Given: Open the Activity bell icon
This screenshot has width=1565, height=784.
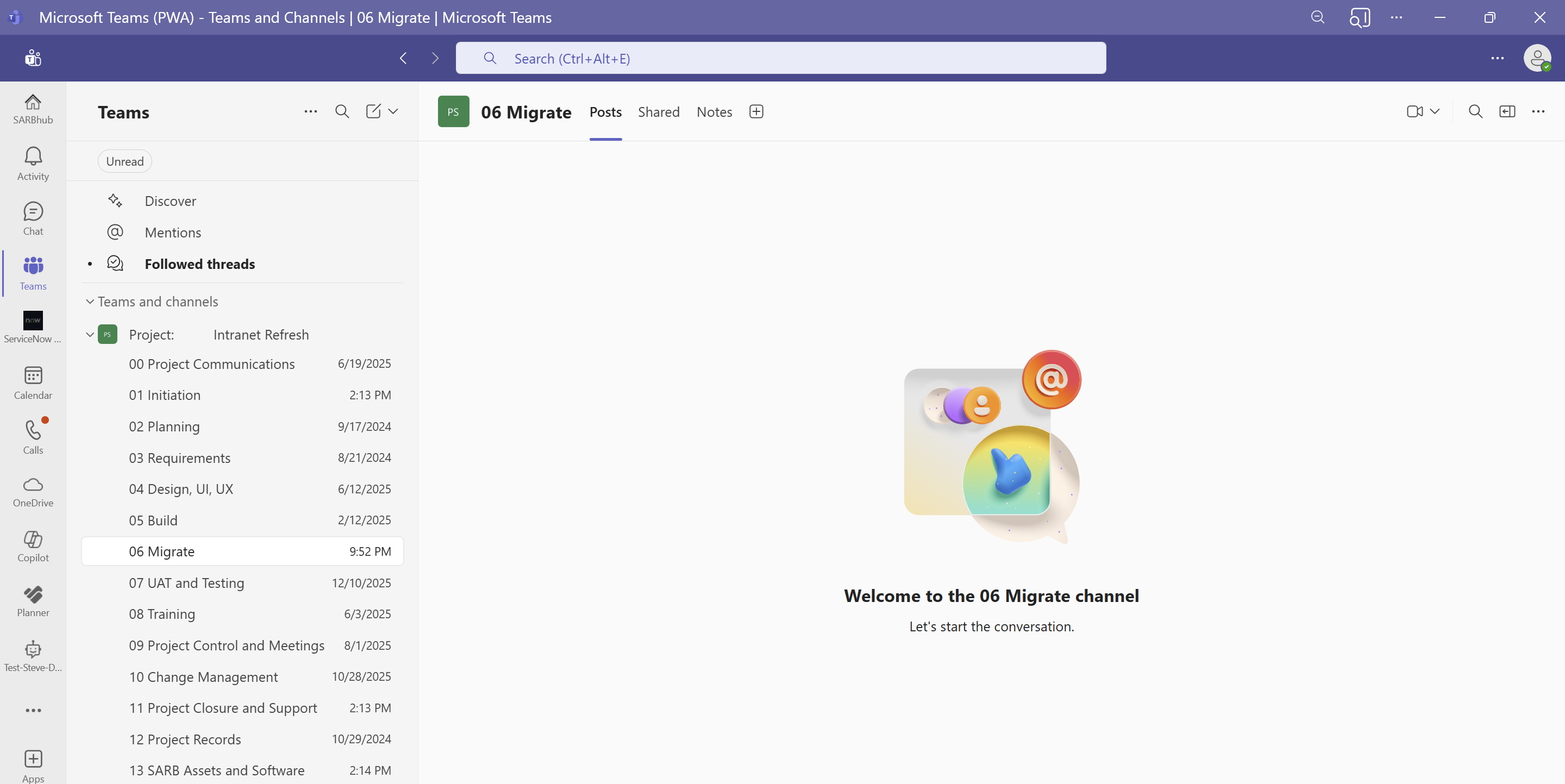Looking at the screenshot, I should pos(33,164).
